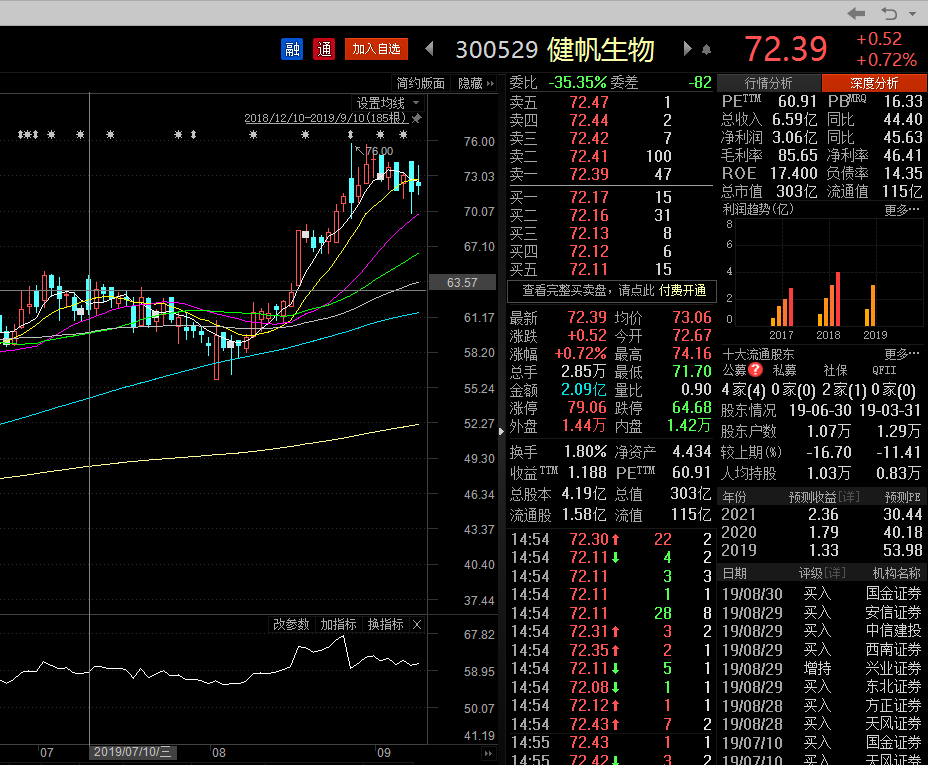Click the 股东户数 row label
Viewport: 928px width, 765px height.
click(748, 431)
